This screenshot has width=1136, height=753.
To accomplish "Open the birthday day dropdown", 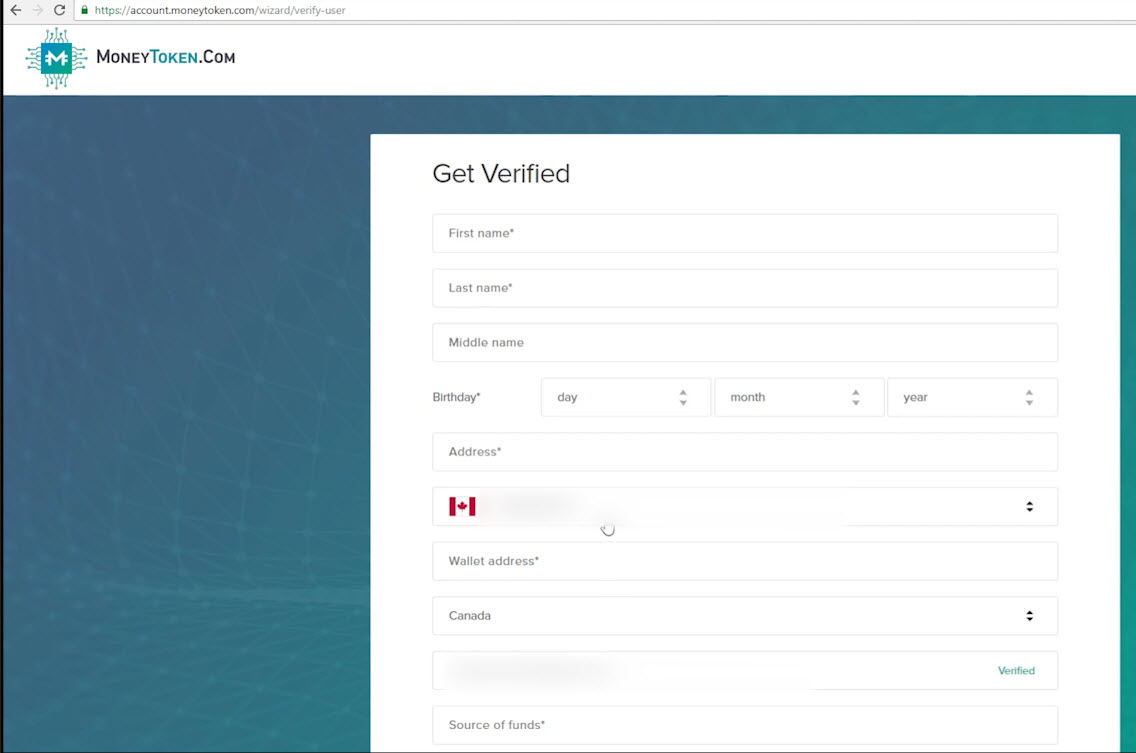I will [x=625, y=397].
